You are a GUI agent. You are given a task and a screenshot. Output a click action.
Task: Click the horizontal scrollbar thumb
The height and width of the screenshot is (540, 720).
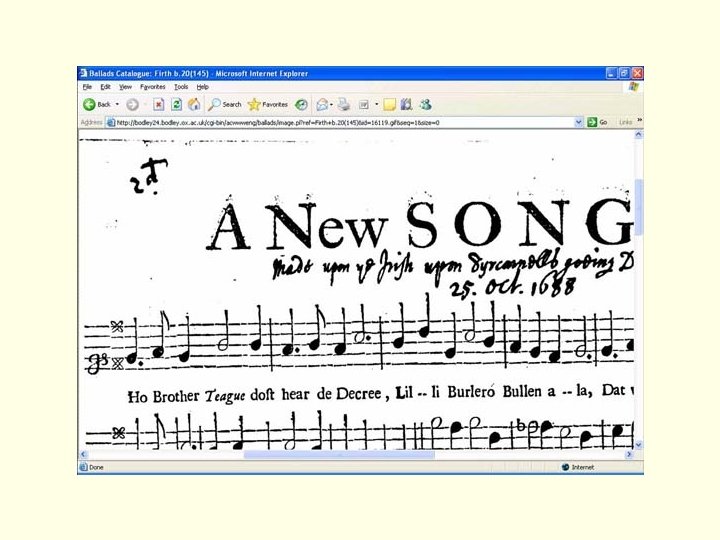(x=339, y=454)
